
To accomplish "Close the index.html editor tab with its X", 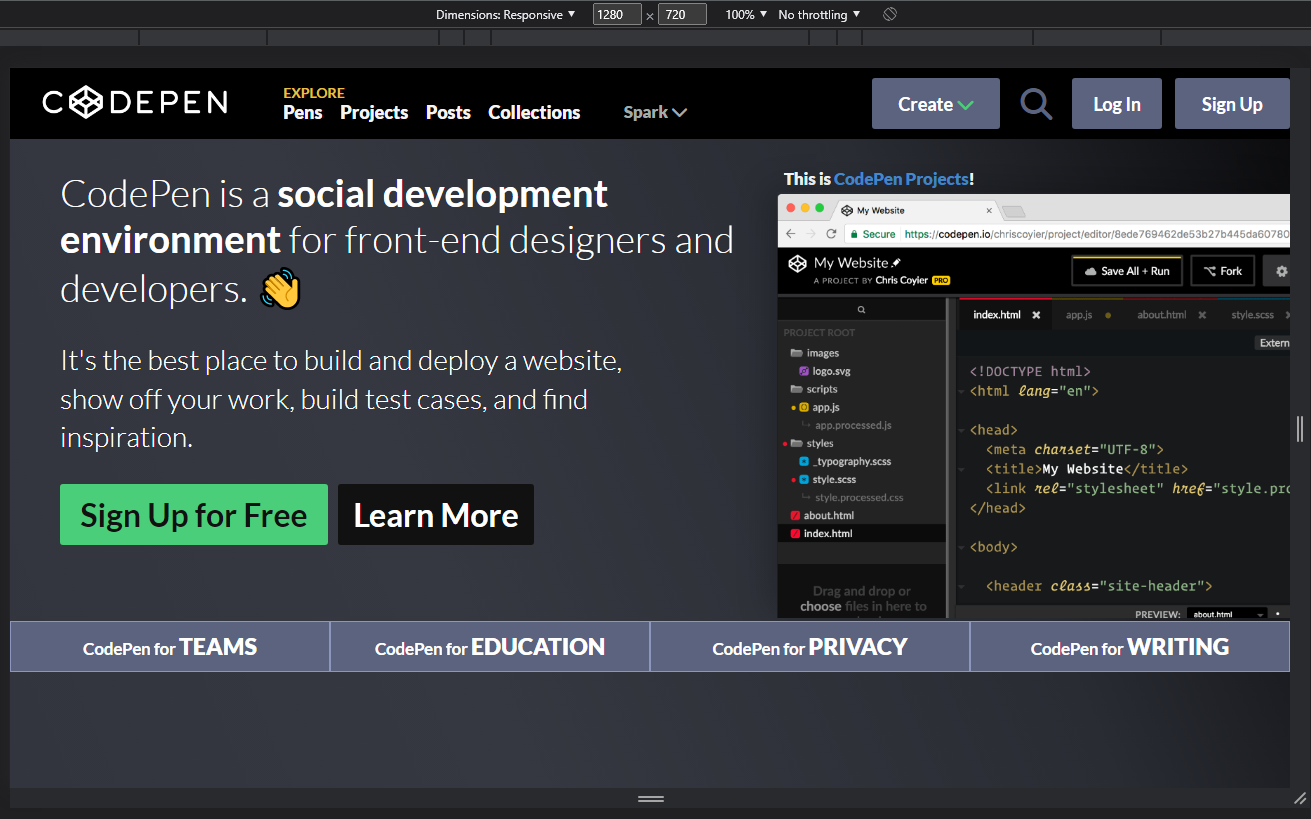I will pos(1036,315).
